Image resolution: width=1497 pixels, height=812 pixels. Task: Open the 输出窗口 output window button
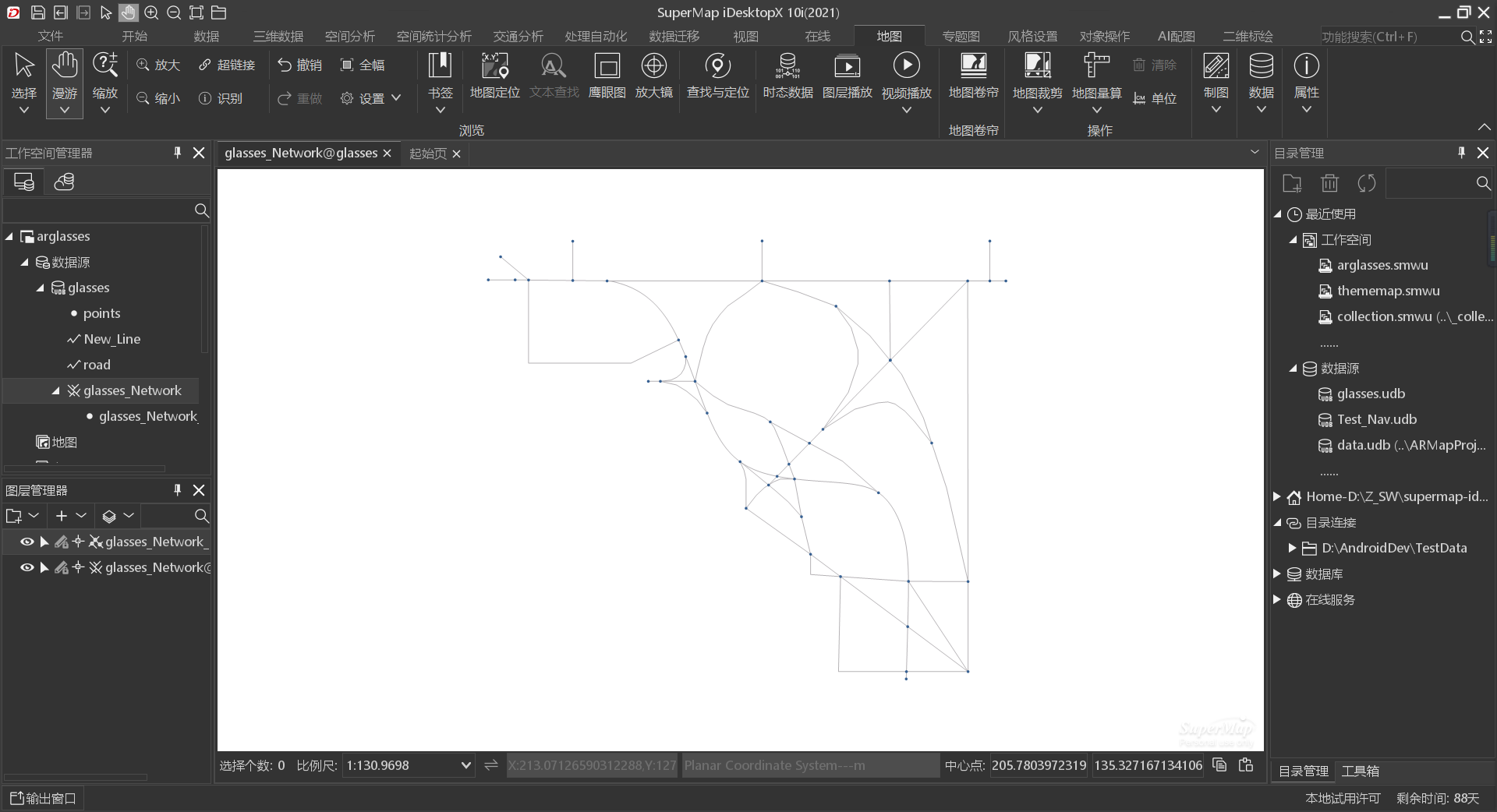pyautogui.click(x=43, y=798)
